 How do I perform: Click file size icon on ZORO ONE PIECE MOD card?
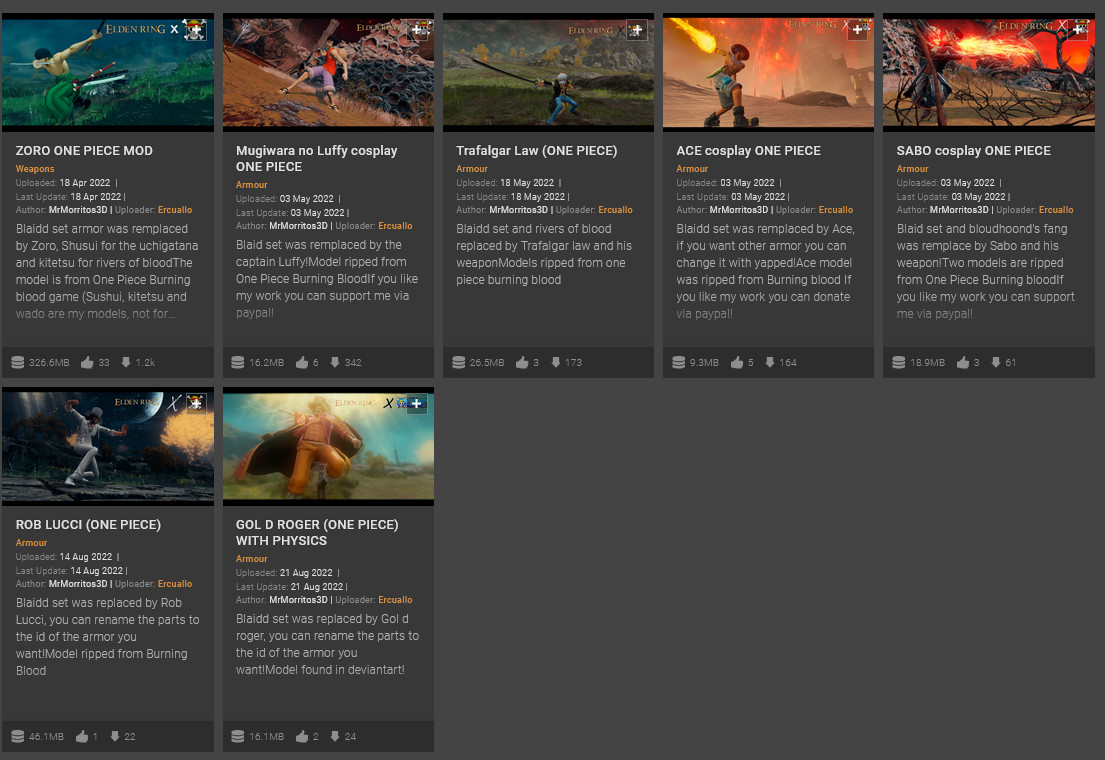(18, 362)
